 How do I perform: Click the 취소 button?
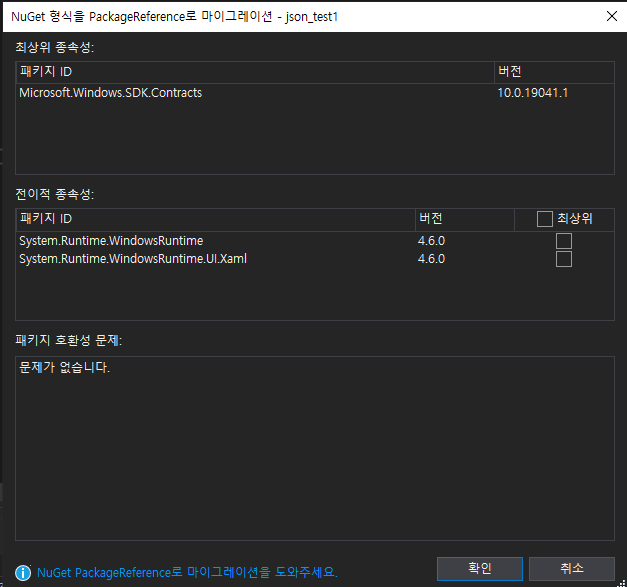point(571,568)
